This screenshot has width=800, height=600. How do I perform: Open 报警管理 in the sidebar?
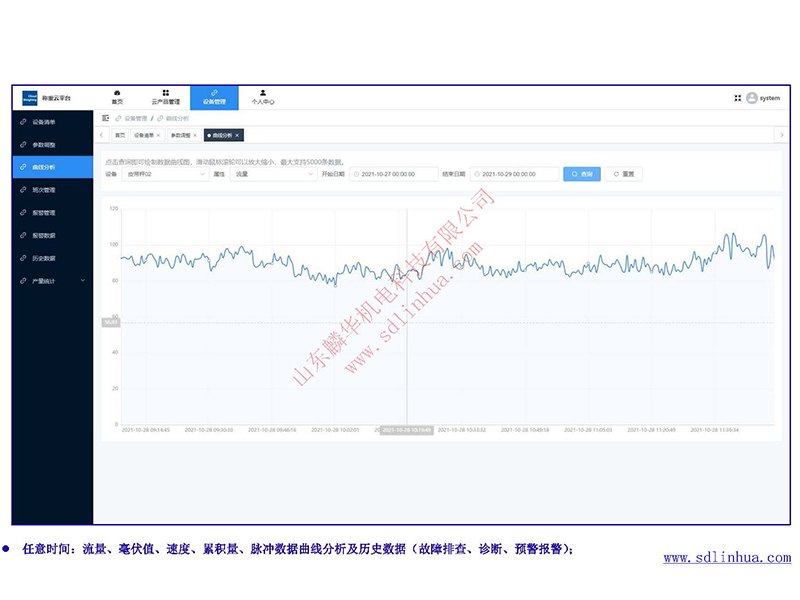(53, 213)
